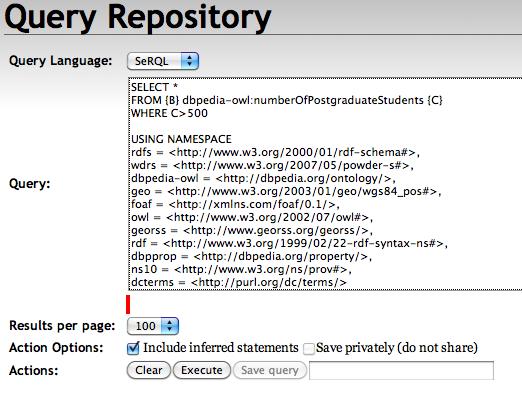The image size is (522, 396).
Task: Click the owl = namespace line
Action: click(252, 217)
